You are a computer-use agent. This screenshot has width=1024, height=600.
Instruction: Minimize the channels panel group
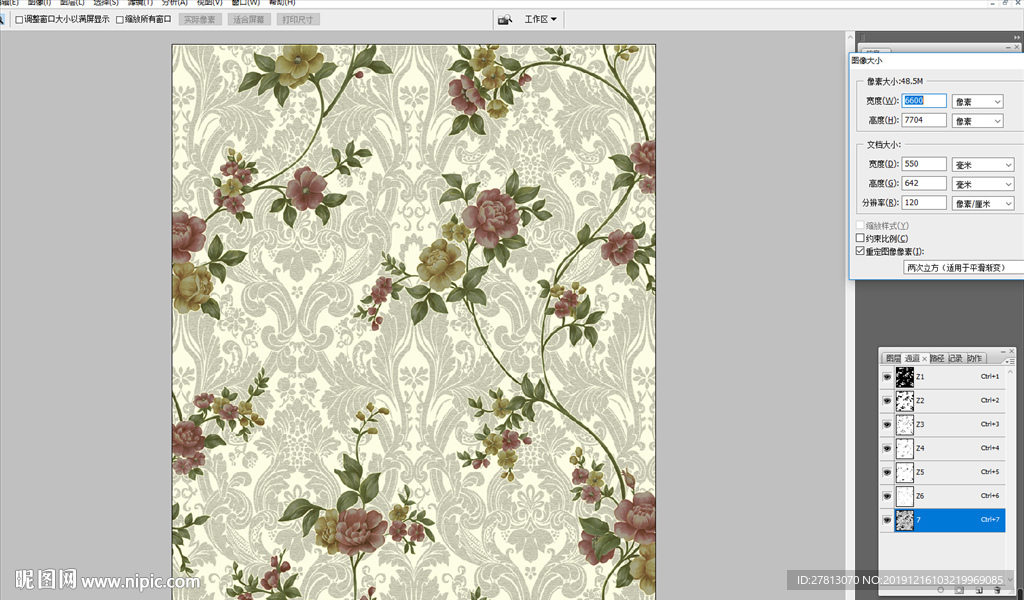pos(1003,351)
